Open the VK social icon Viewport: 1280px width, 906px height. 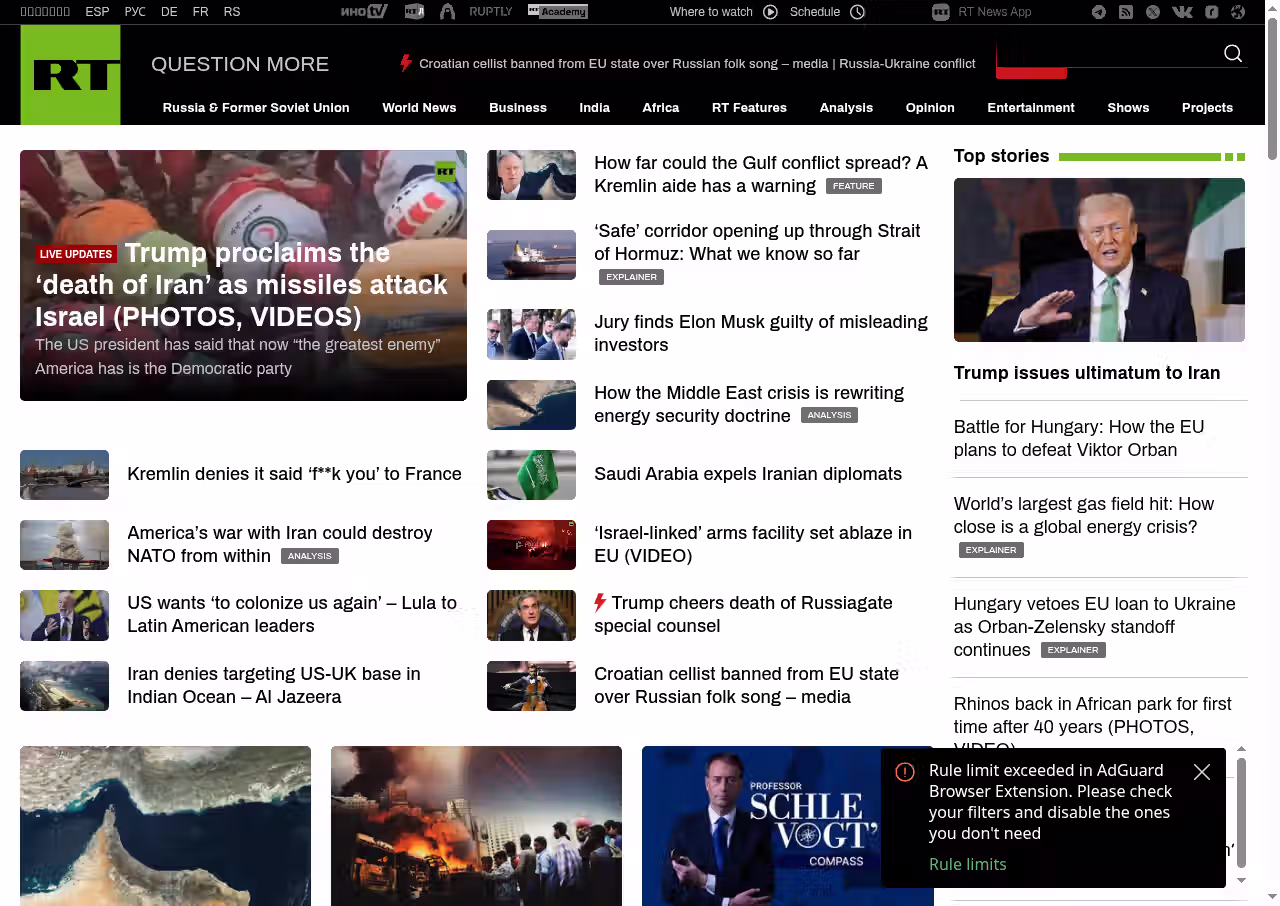pos(1182,12)
